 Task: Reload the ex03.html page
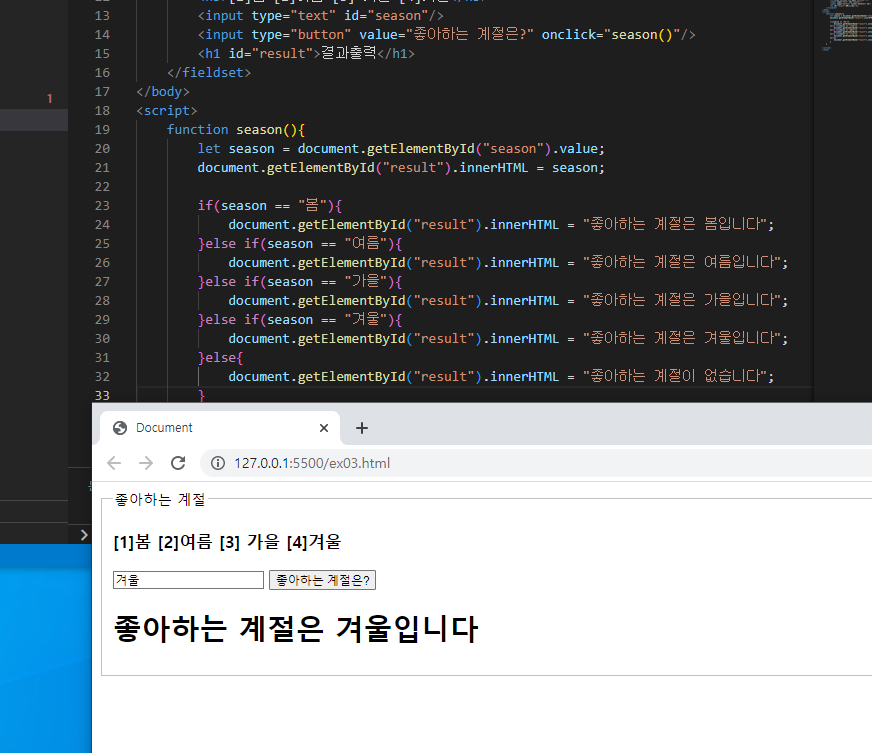178,463
